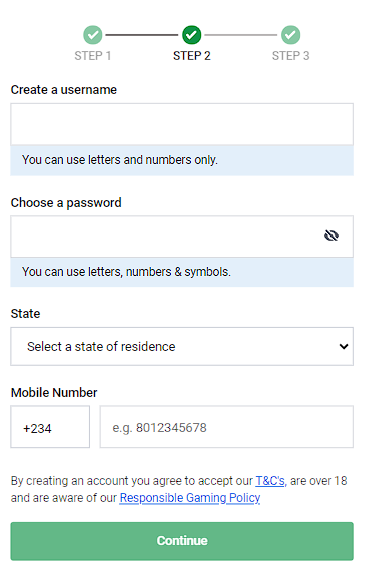Image resolution: width=366 pixels, height=574 pixels.
Task: Select the STEP 3 label
Action: (x=290, y=56)
